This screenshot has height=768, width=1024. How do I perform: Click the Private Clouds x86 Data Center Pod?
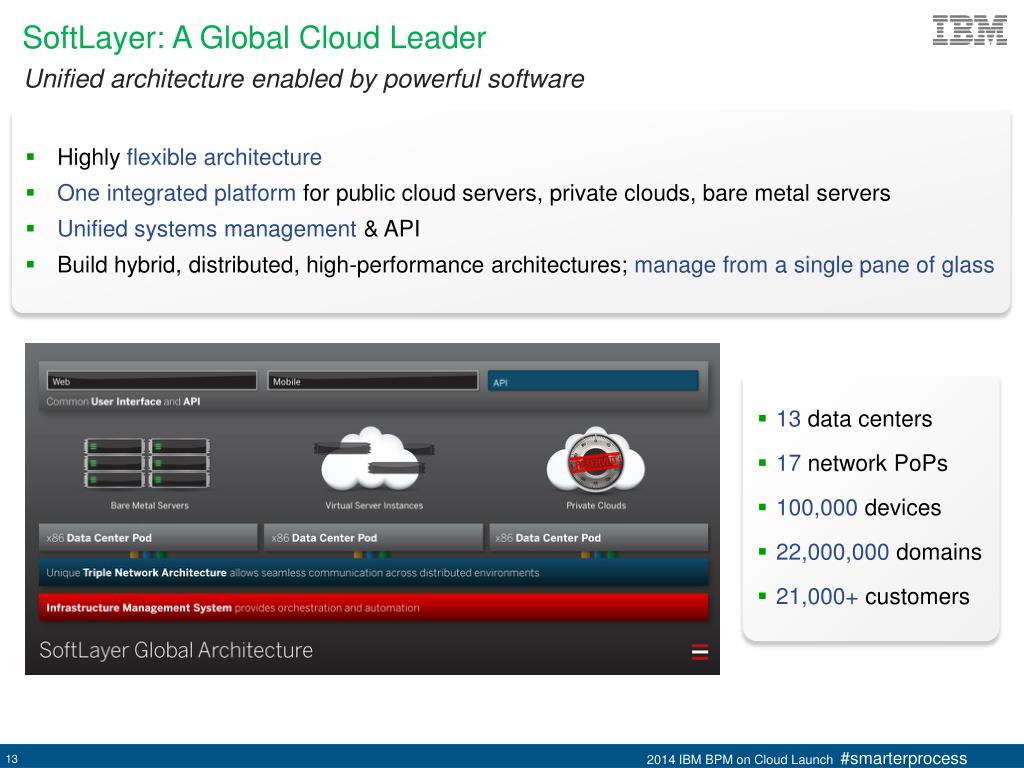598,537
